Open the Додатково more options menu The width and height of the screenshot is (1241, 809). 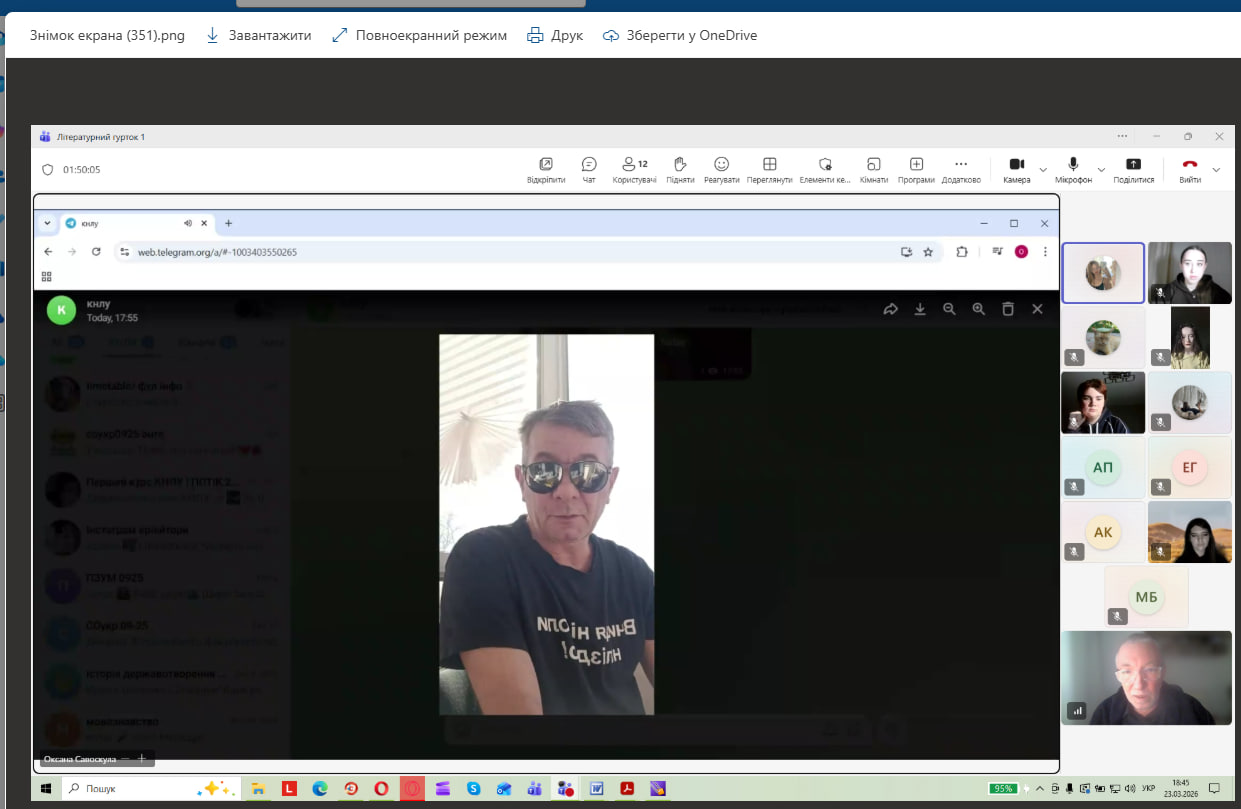(x=961, y=165)
